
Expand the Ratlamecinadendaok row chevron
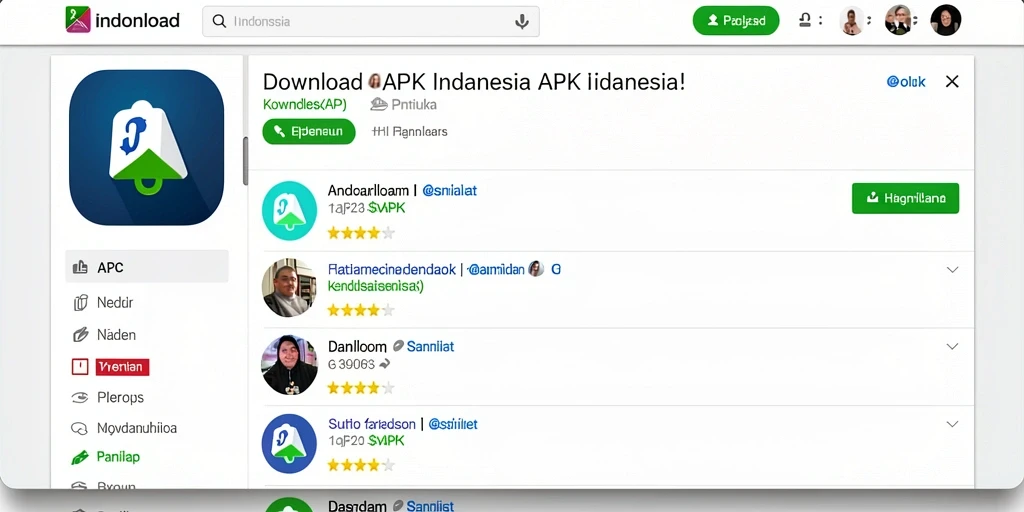pyautogui.click(x=952, y=269)
